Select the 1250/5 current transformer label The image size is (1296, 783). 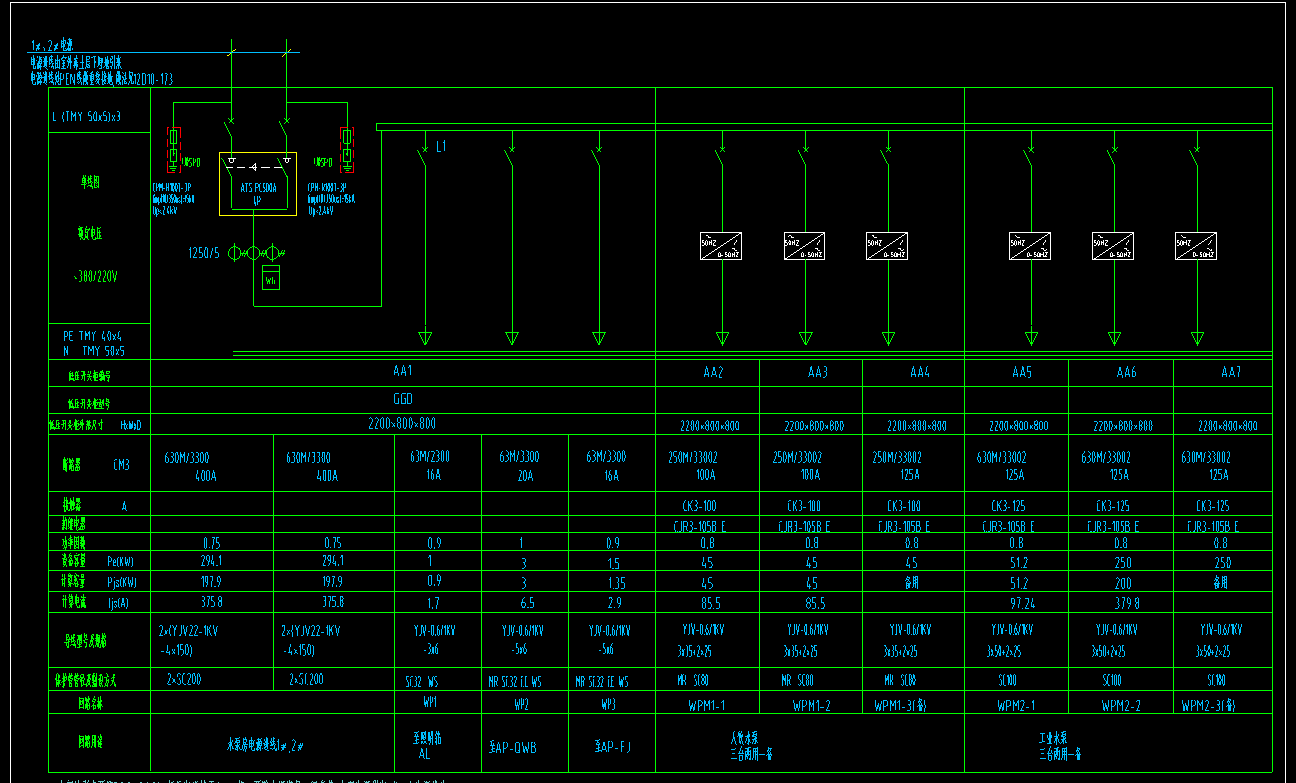click(x=204, y=253)
